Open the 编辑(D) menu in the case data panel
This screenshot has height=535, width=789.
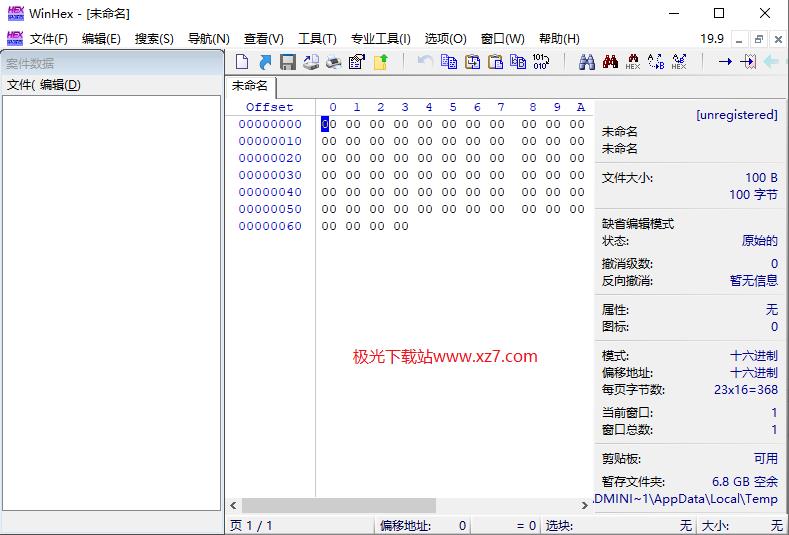tap(60, 85)
